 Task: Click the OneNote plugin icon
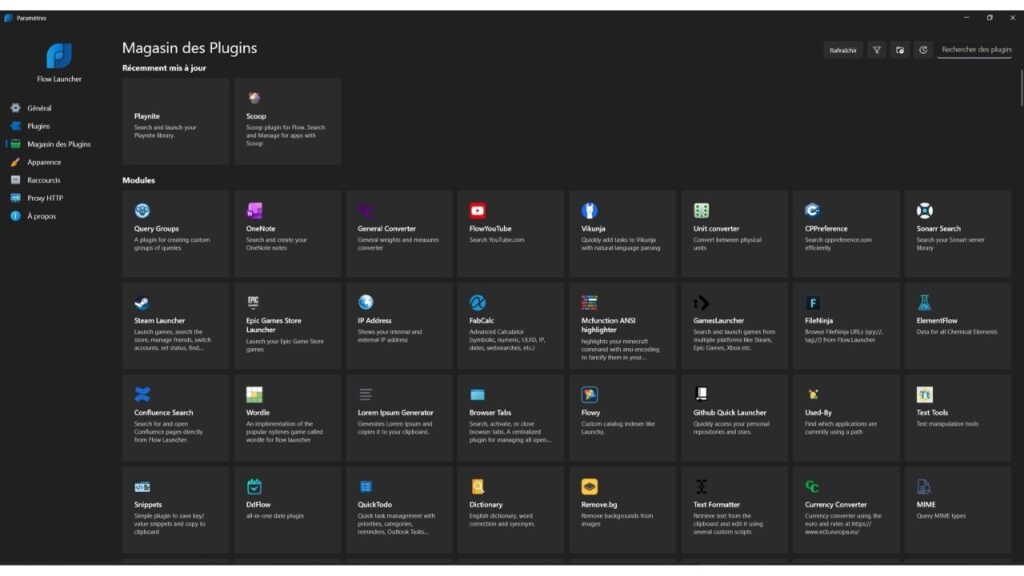tap(254, 210)
